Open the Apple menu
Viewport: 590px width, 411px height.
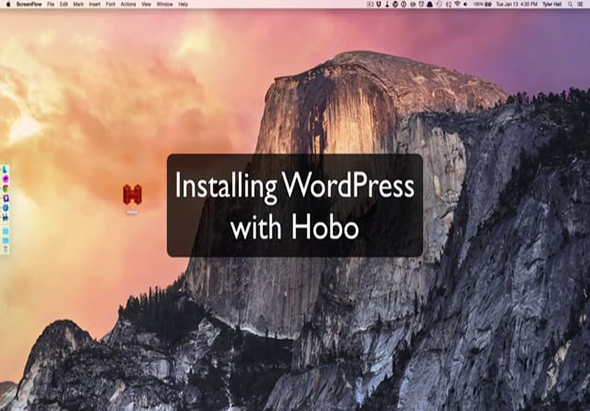click(x=8, y=4)
